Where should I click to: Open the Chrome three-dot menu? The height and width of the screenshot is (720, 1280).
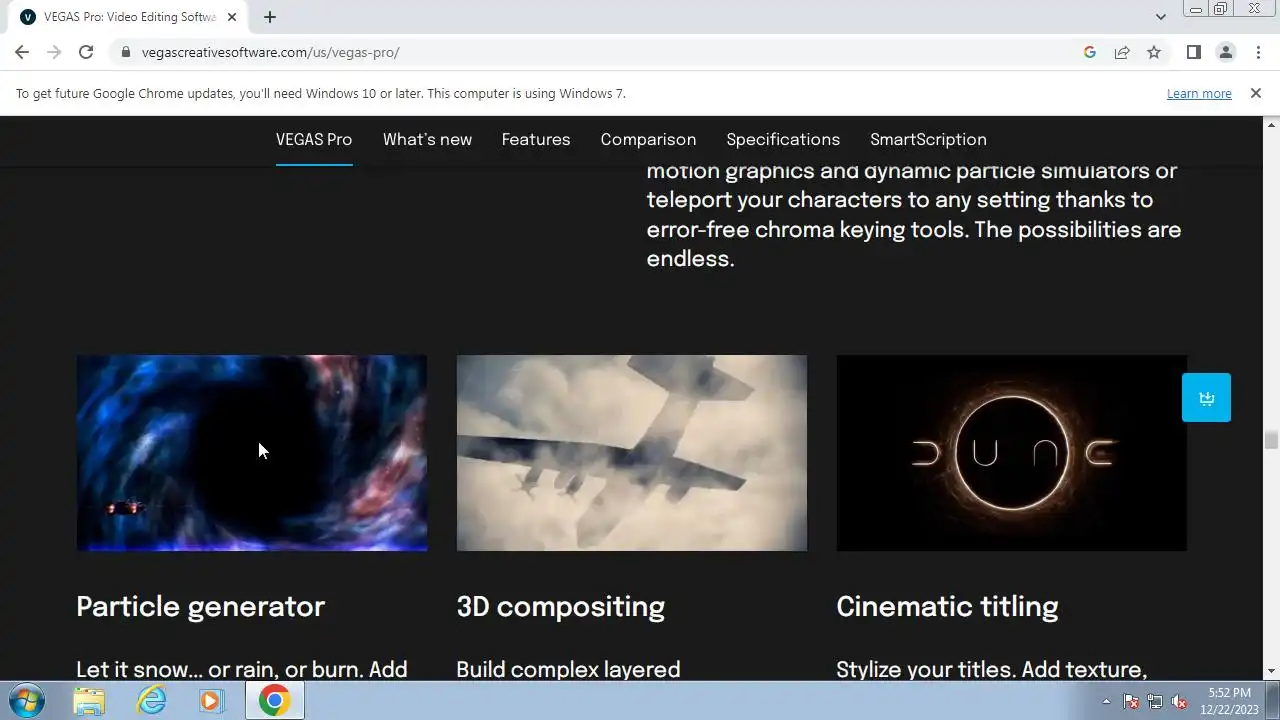pyautogui.click(x=1257, y=52)
